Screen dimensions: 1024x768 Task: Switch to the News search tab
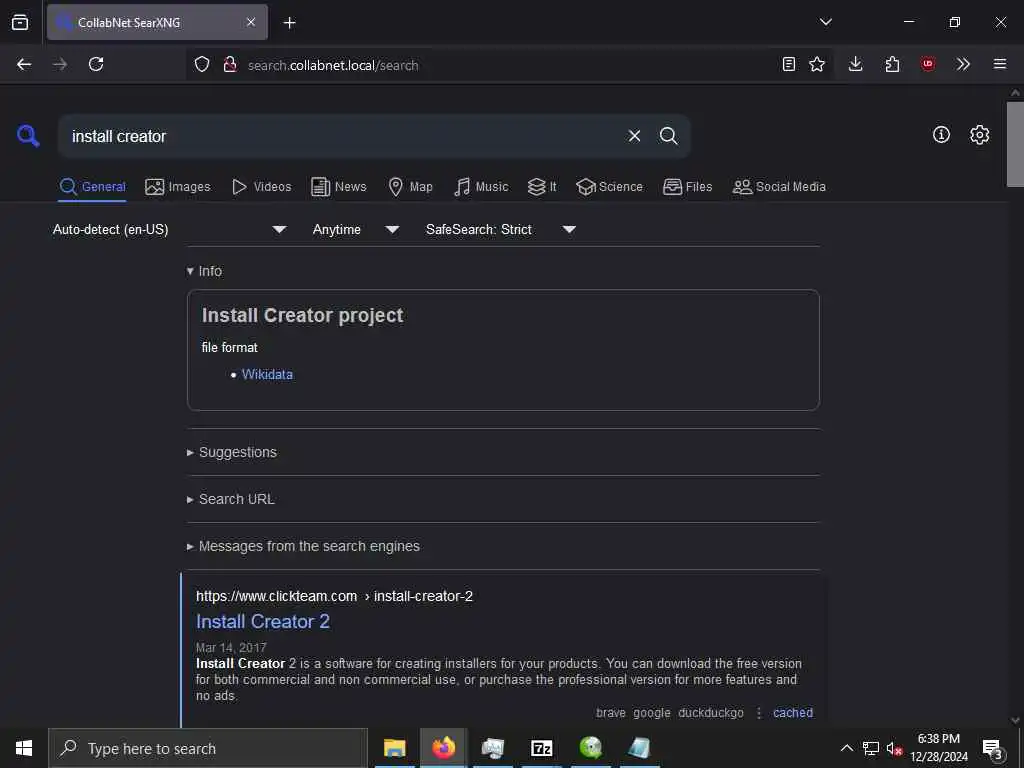click(338, 187)
